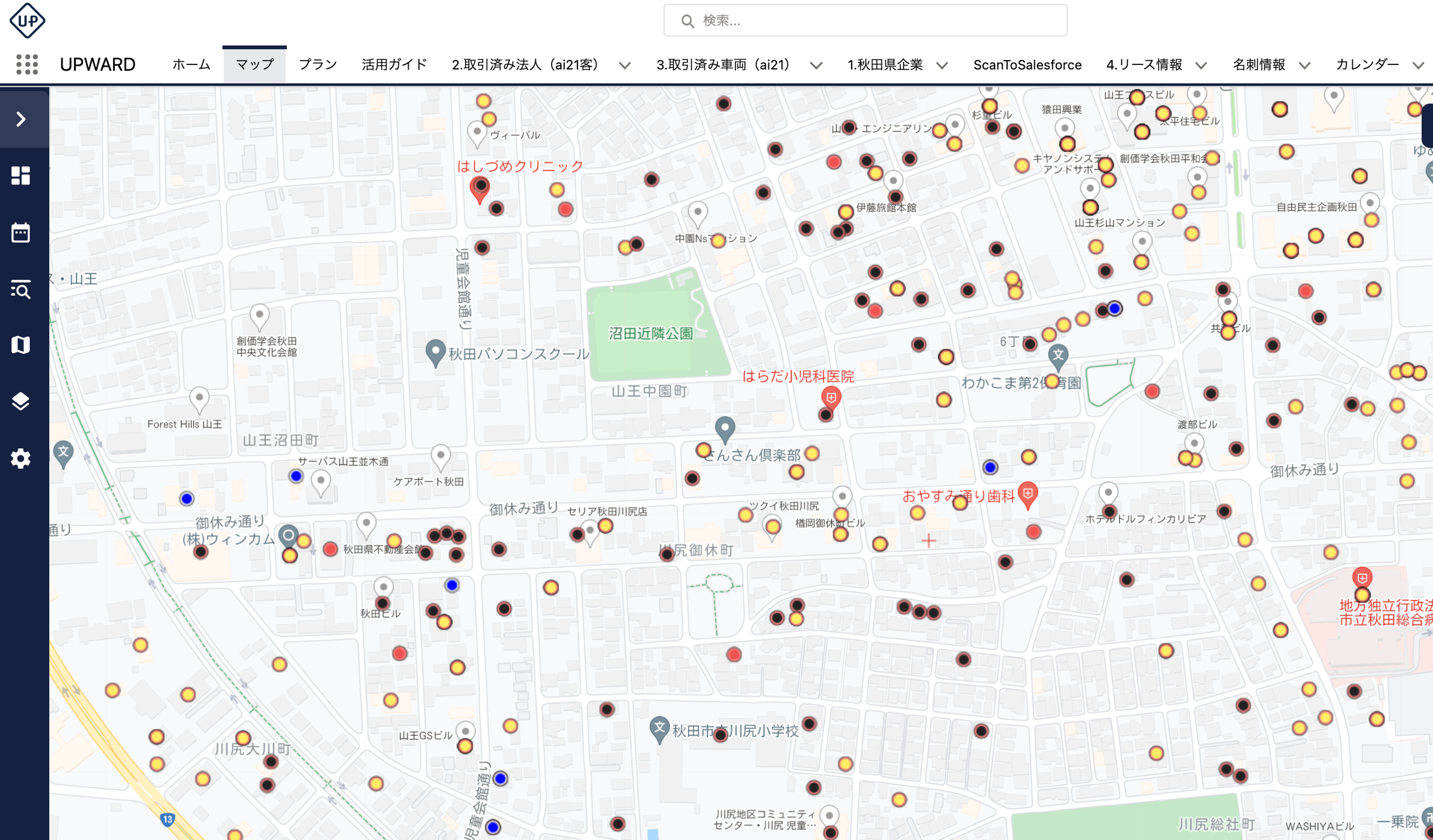This screenshot has width=1433, height=840.
Task: Expand the 2.取引済み法人 dropdown arrow
Action: coord(624,65)
